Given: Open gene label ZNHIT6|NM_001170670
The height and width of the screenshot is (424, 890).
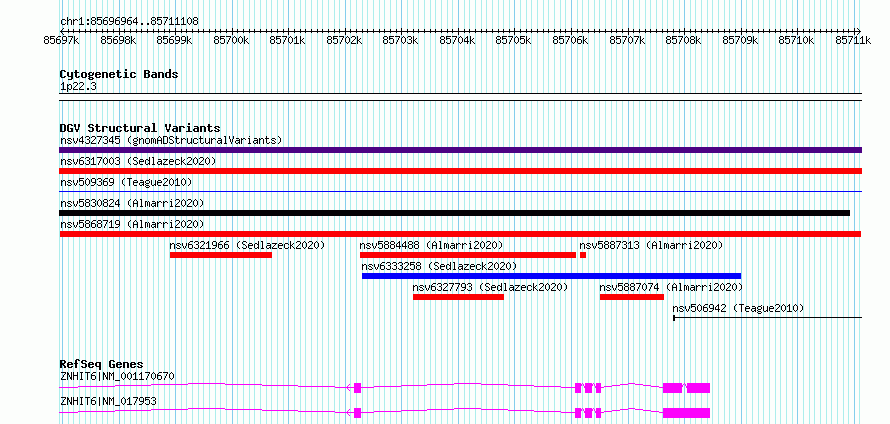Looking at the screenshot, I should click(117, 376).
